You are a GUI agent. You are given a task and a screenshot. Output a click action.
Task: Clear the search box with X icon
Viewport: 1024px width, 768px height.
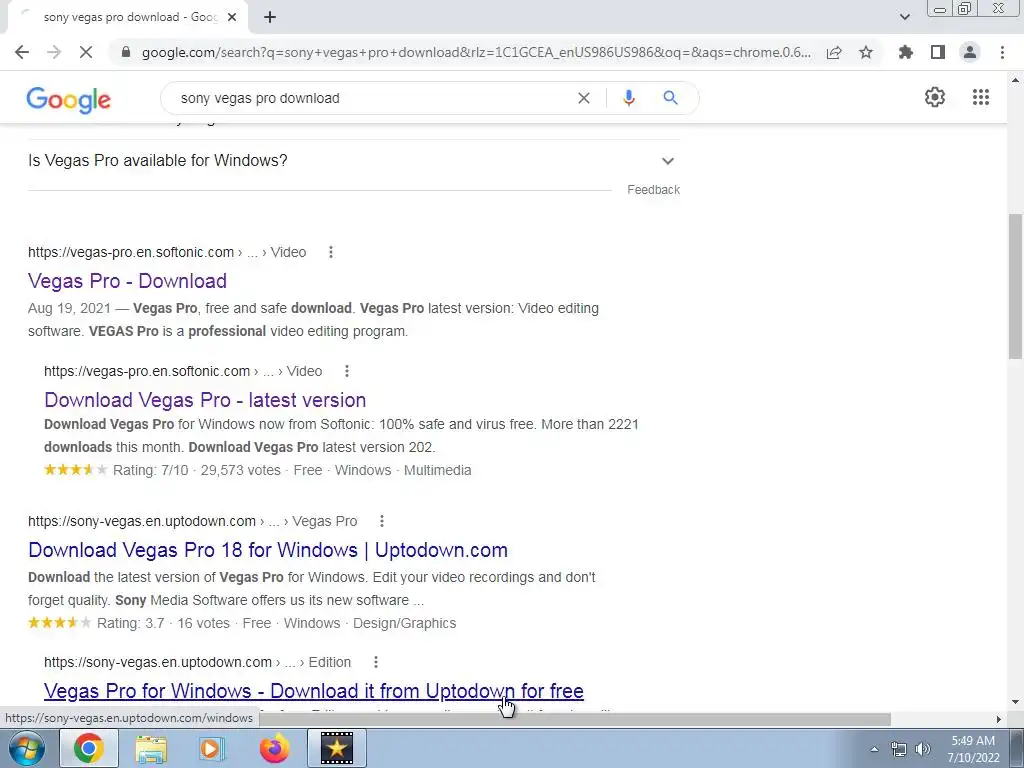(584, 98)
